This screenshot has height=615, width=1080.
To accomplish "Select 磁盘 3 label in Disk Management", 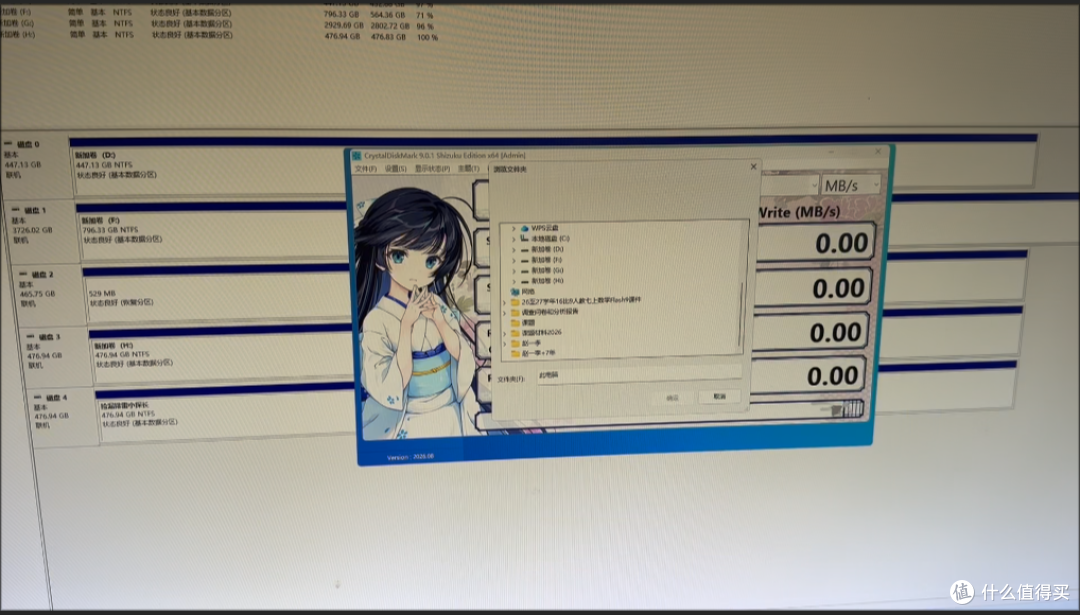I will 48,337.
